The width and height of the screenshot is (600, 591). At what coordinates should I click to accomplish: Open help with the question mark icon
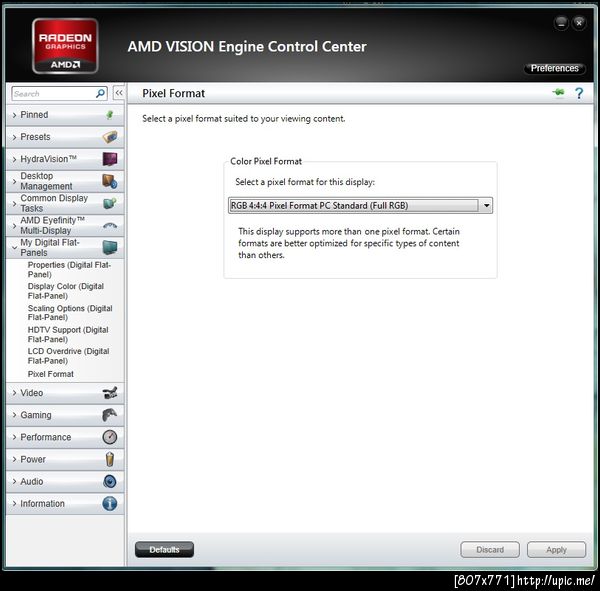coord(579,93)
